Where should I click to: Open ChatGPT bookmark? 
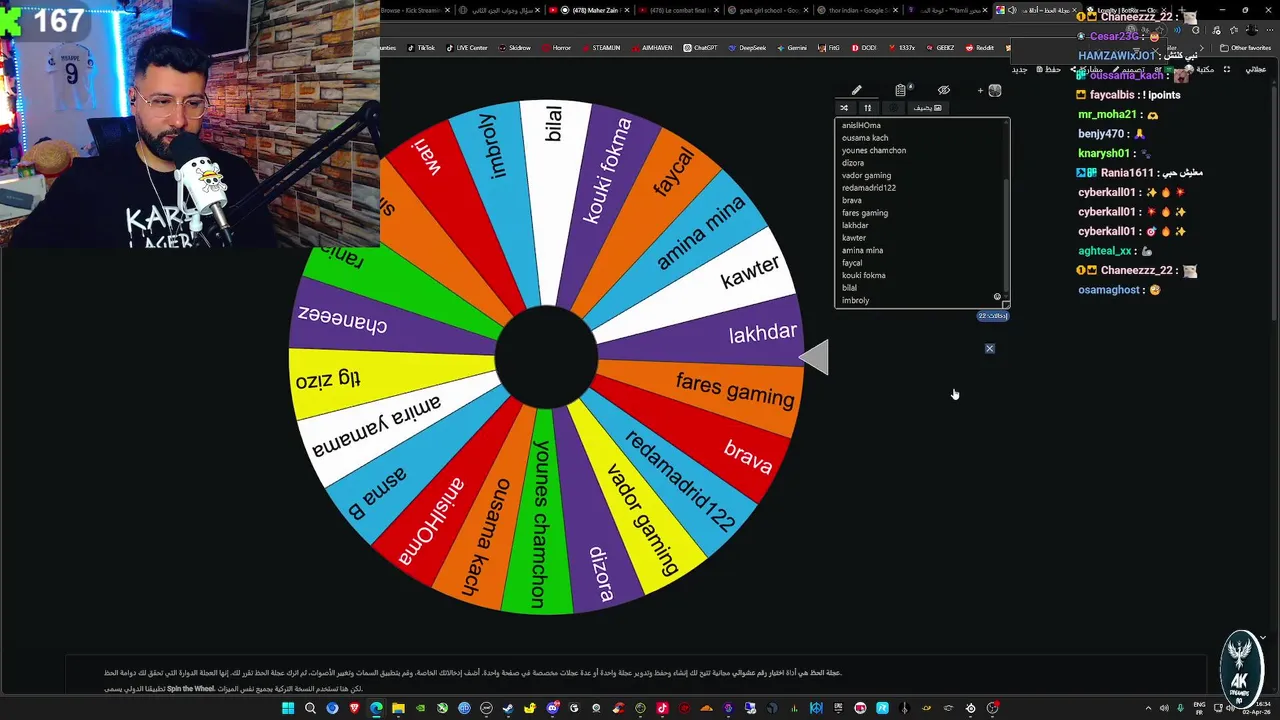pyautogui.click(x=700, y=47)
